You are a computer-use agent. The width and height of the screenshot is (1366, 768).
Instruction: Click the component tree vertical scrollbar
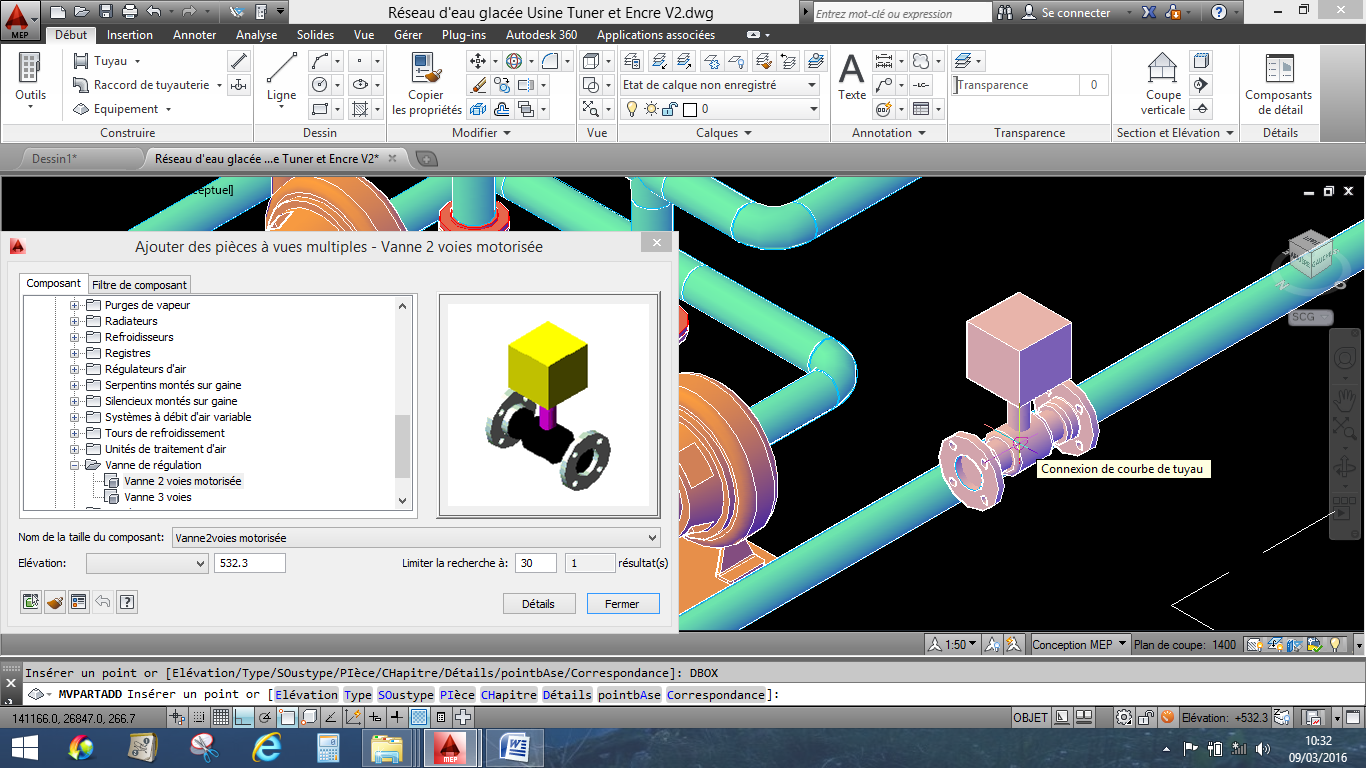[403, 402]
